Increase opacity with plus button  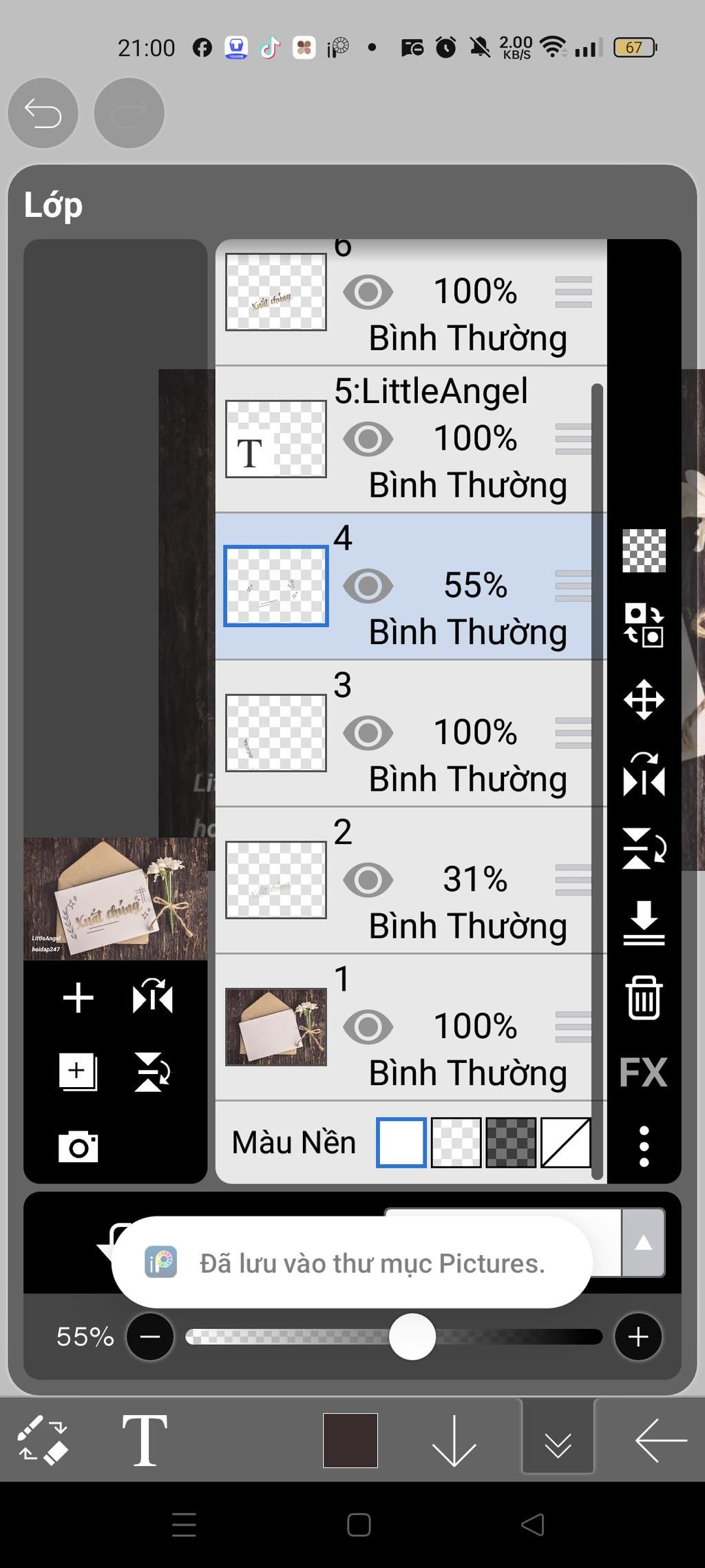638,1337
